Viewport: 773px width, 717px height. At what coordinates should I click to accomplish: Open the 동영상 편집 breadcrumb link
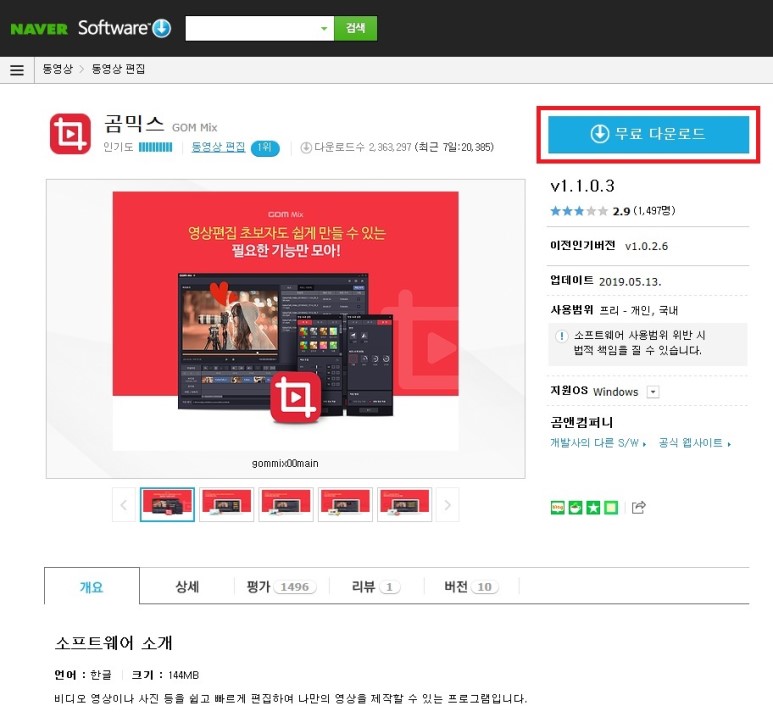pyautogui.click(x=118, y=69)
